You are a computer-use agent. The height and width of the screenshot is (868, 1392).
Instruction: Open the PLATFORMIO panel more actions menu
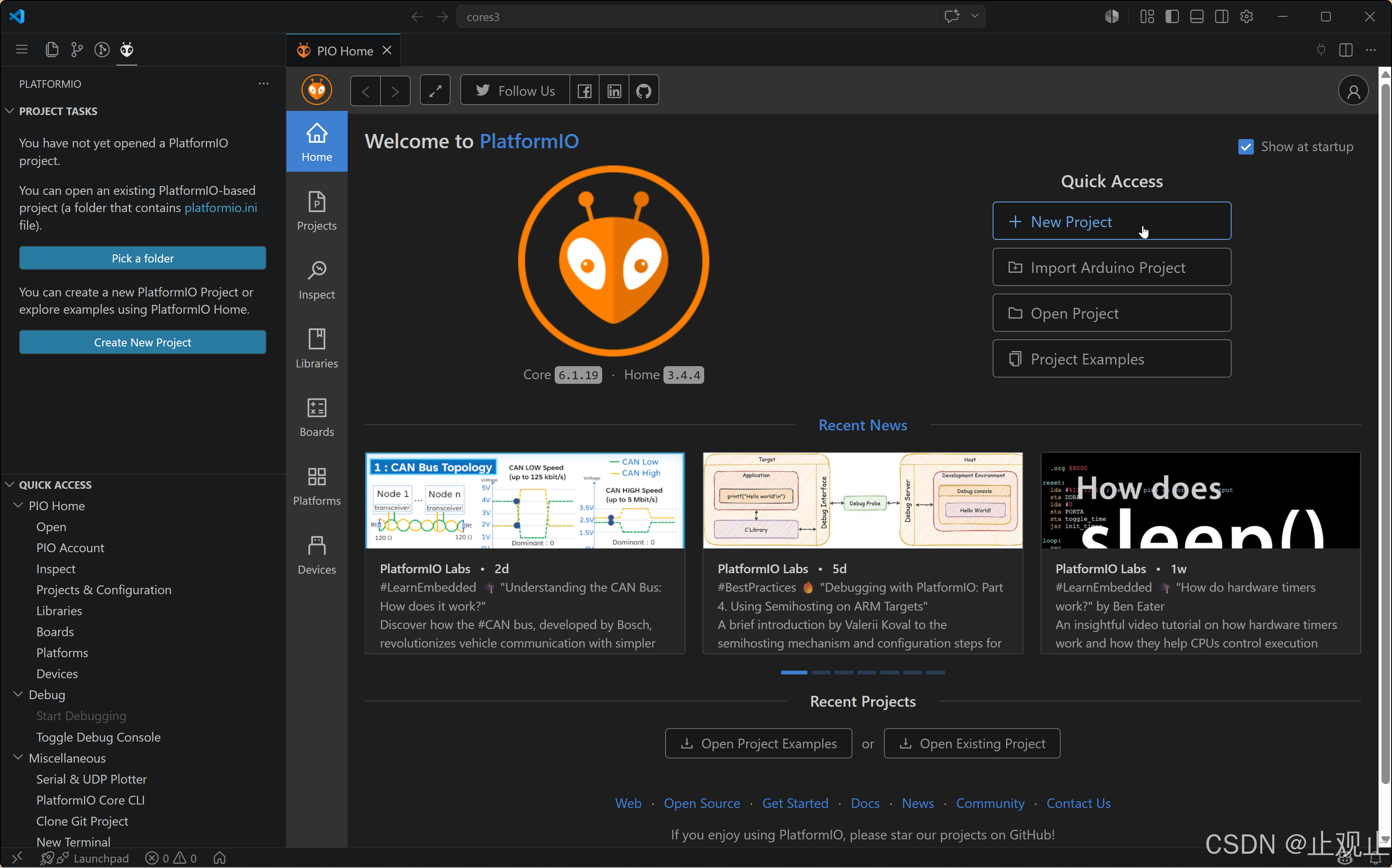(263, 84)
